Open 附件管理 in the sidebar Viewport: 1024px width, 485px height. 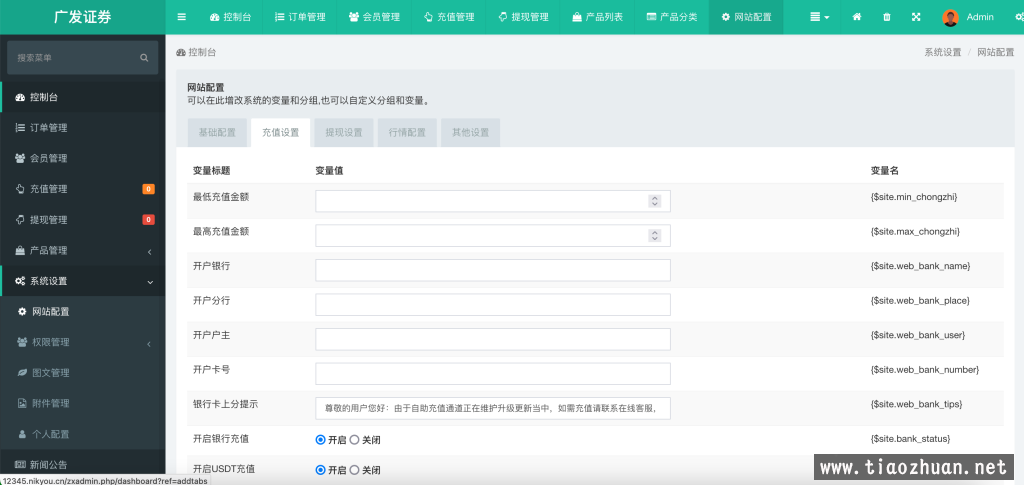(82, 403)
